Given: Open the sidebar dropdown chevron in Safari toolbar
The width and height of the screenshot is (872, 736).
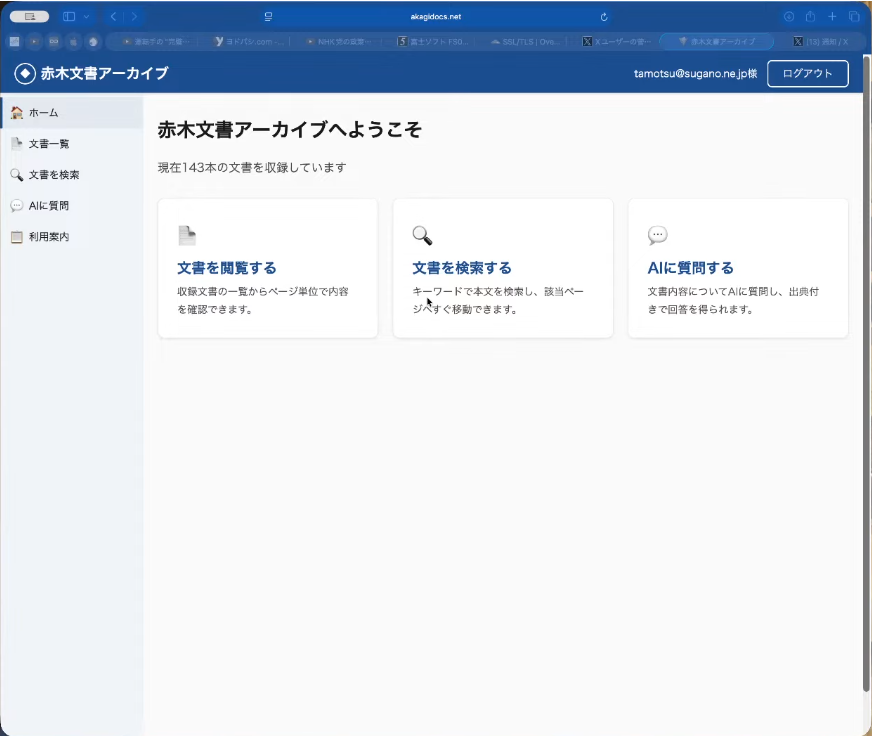Looking at the screenshot, I should 86,17.
